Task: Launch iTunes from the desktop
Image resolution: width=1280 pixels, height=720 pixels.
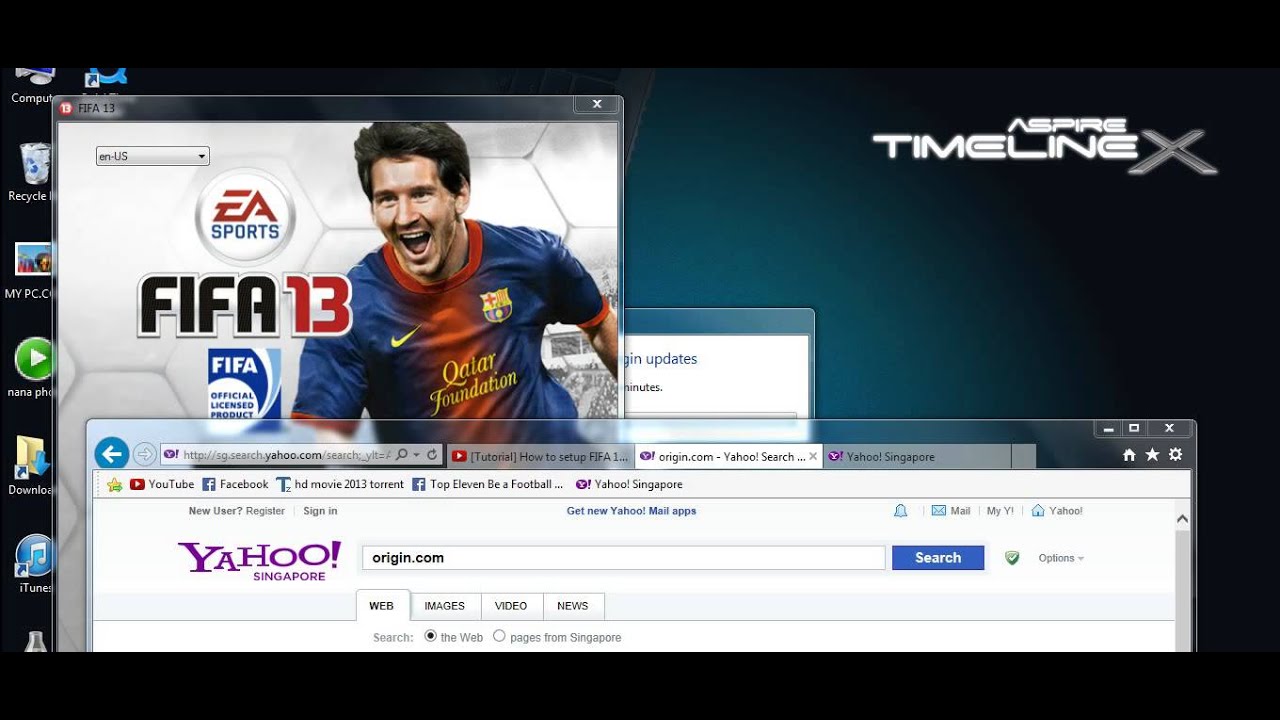Action: coord(35,564)
